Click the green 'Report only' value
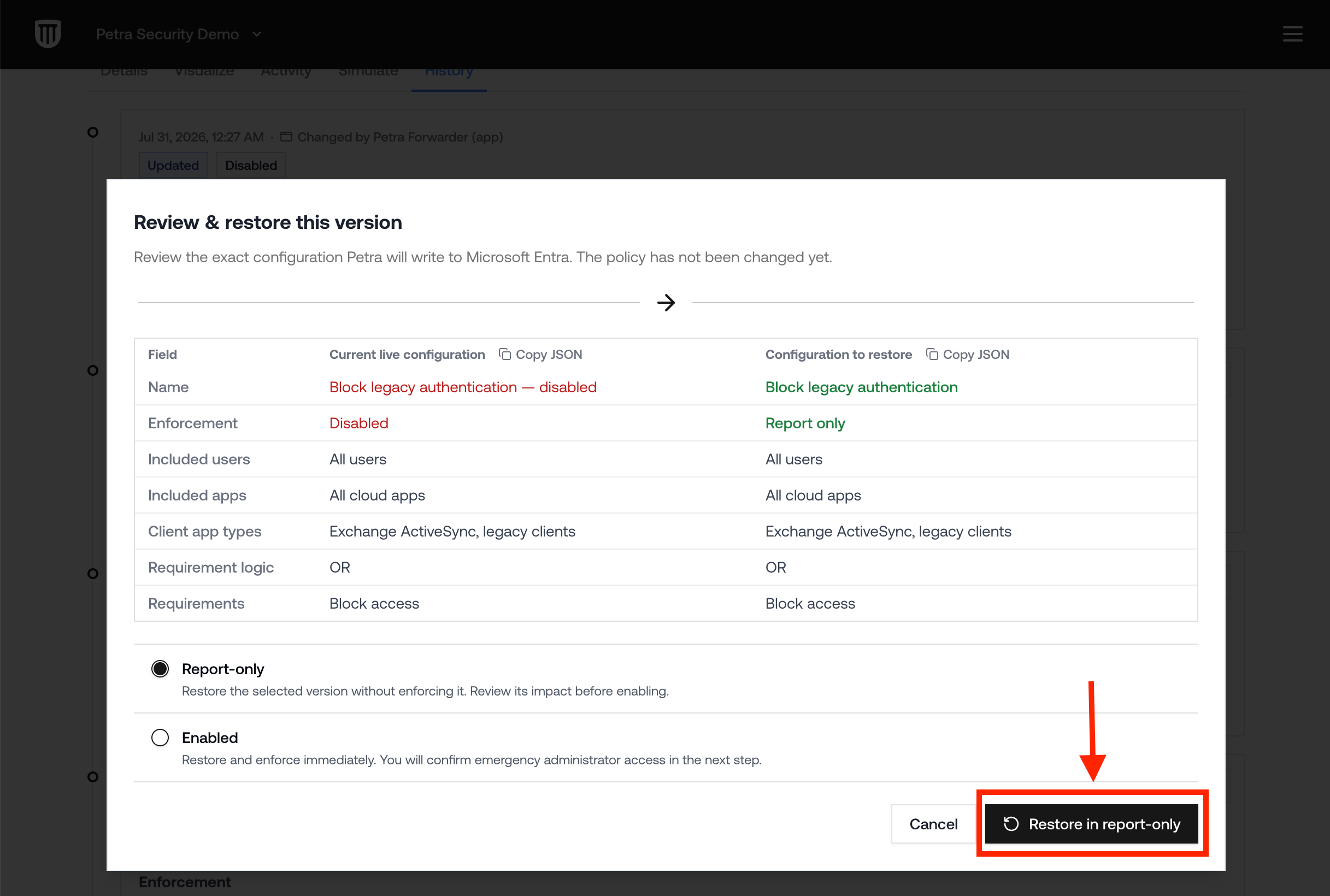 pyautogui.click(x=805, y=423)
